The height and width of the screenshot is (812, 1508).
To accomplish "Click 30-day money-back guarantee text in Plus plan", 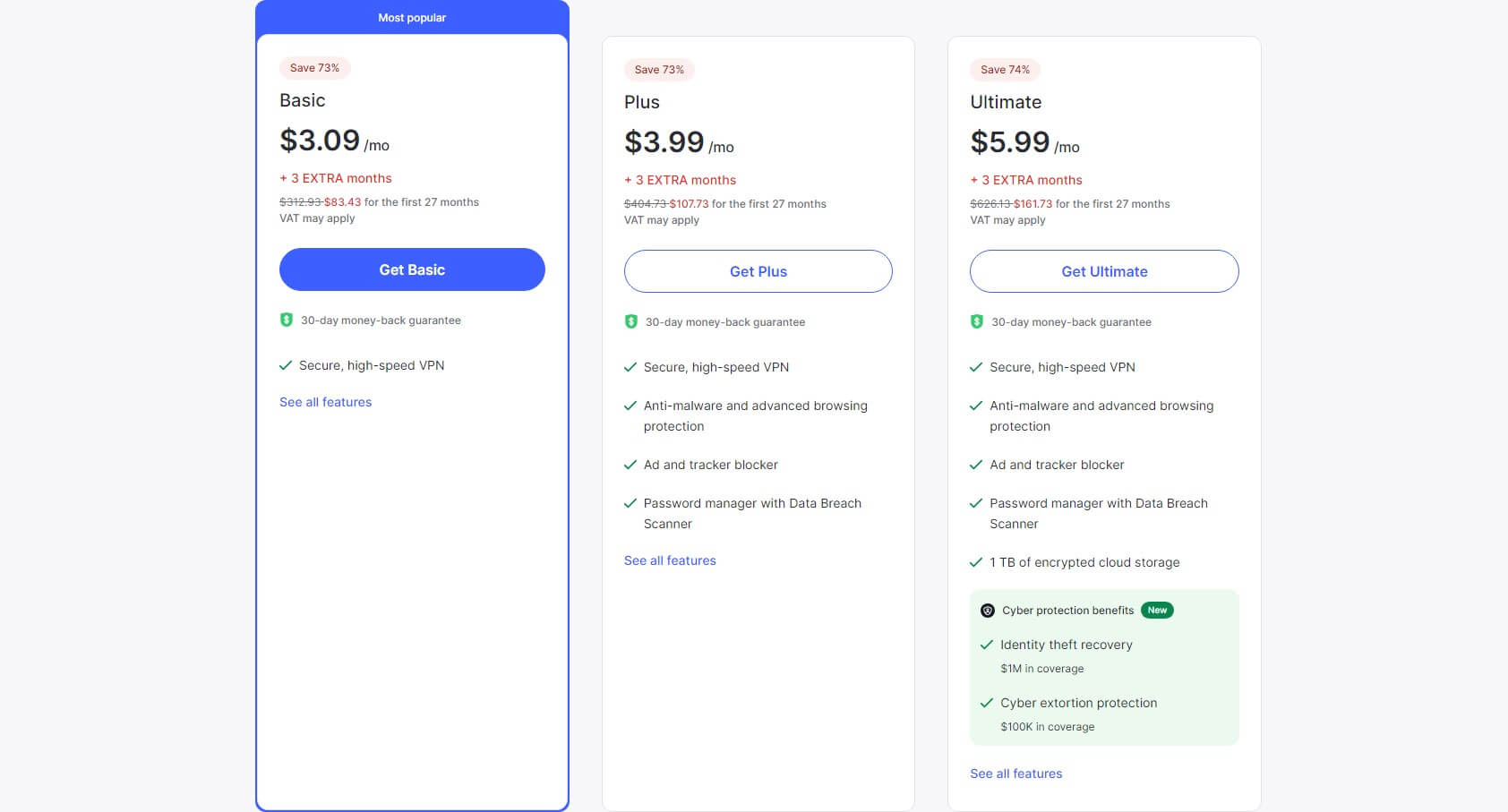I will [725, 322].
